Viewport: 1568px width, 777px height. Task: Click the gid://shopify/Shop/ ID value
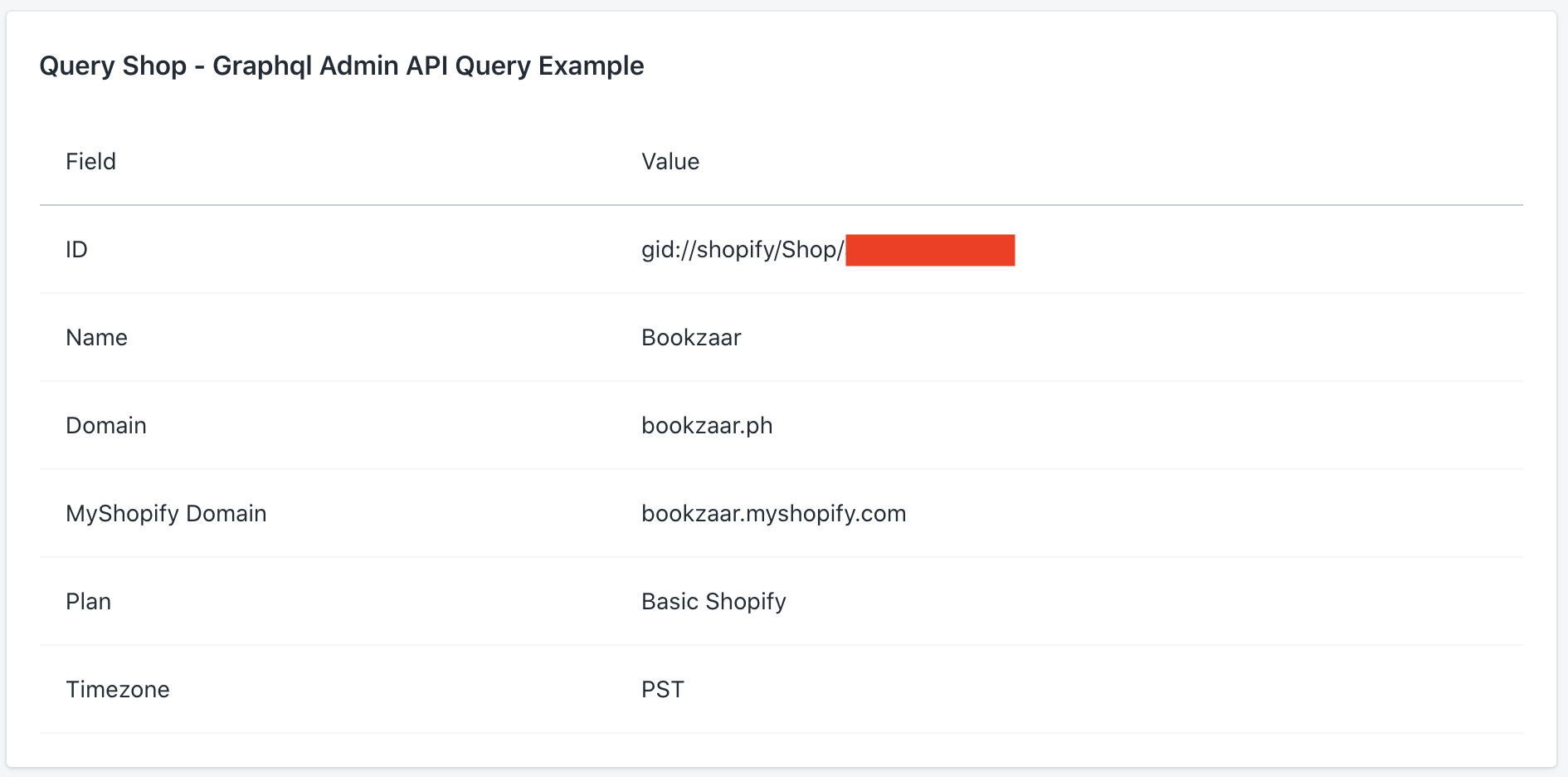(743, 250)
